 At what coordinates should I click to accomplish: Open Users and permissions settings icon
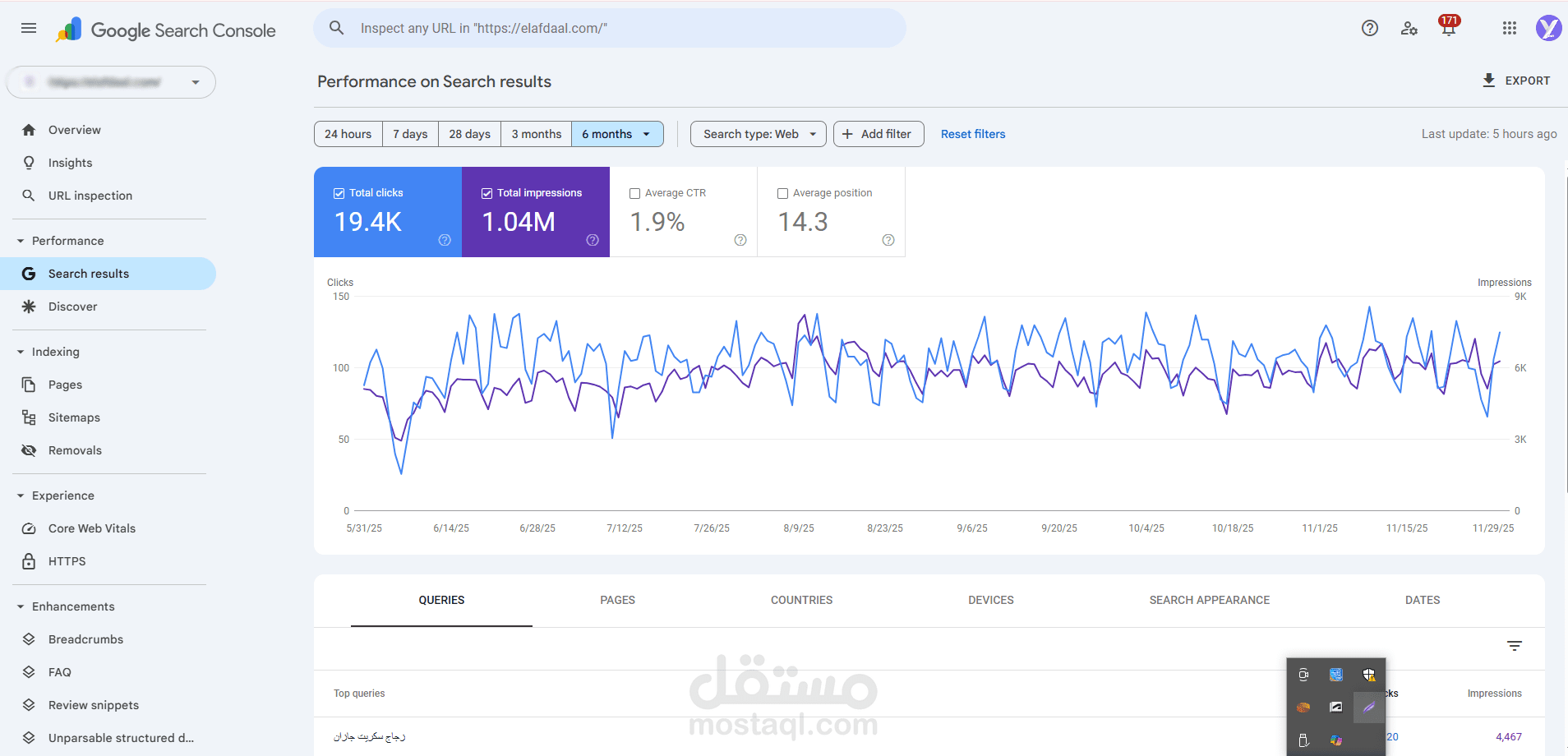pos(1409,28)
